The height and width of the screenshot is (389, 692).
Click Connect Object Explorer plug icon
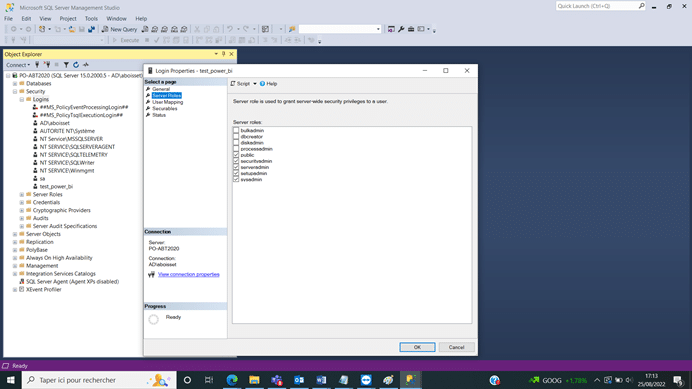click(x=37, y=65)
